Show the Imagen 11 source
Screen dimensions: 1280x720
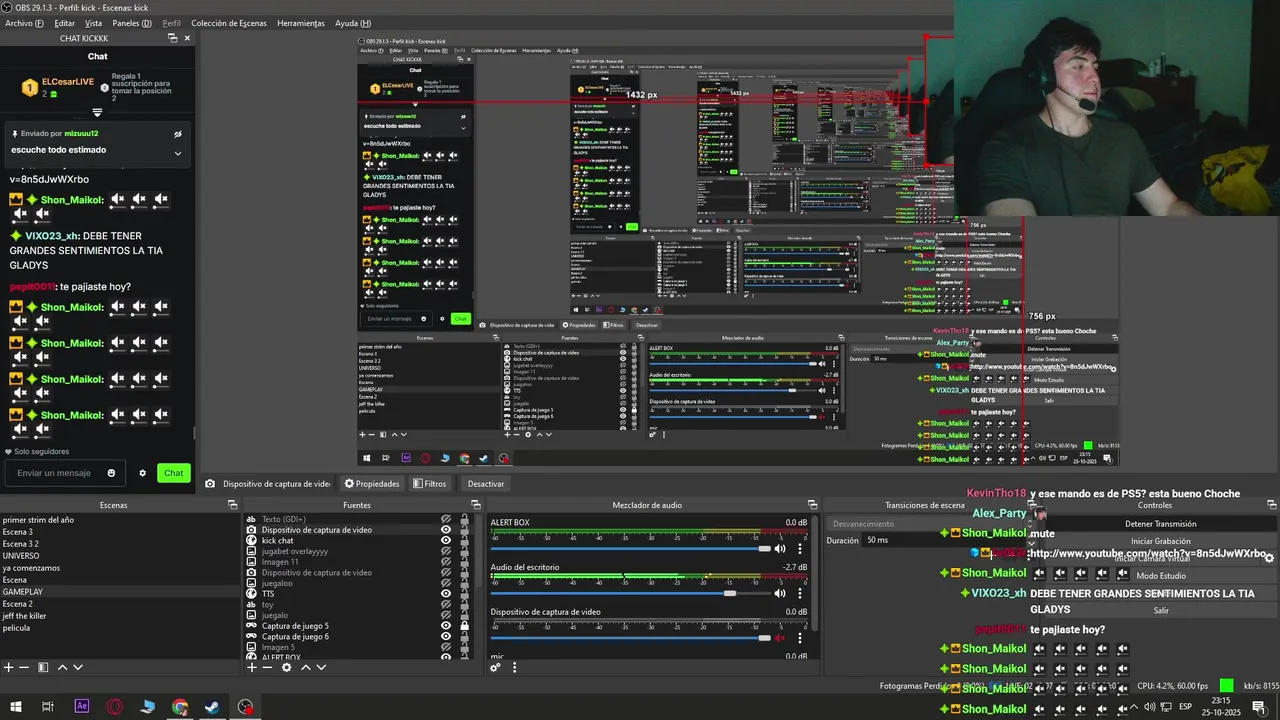pyautogui.click(x=446, y=562)
